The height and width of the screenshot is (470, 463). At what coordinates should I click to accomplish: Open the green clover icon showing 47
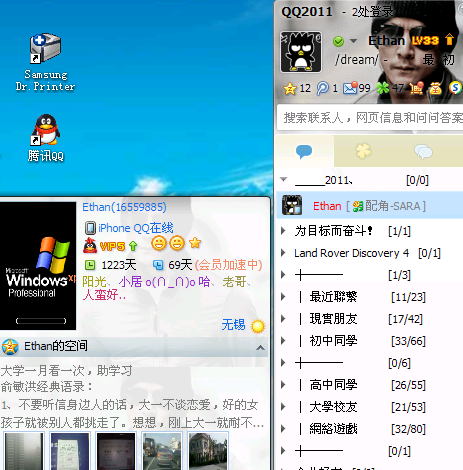(383, 88)
